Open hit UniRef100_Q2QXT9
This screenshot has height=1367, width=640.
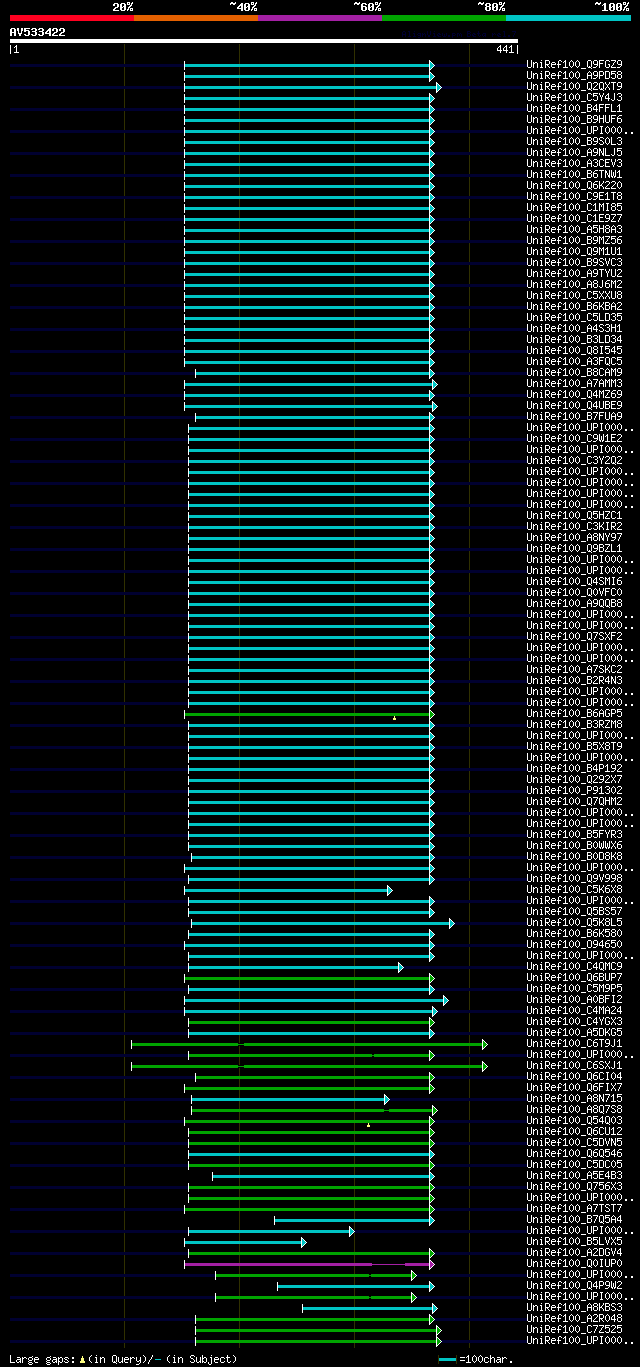coord(574,86)
